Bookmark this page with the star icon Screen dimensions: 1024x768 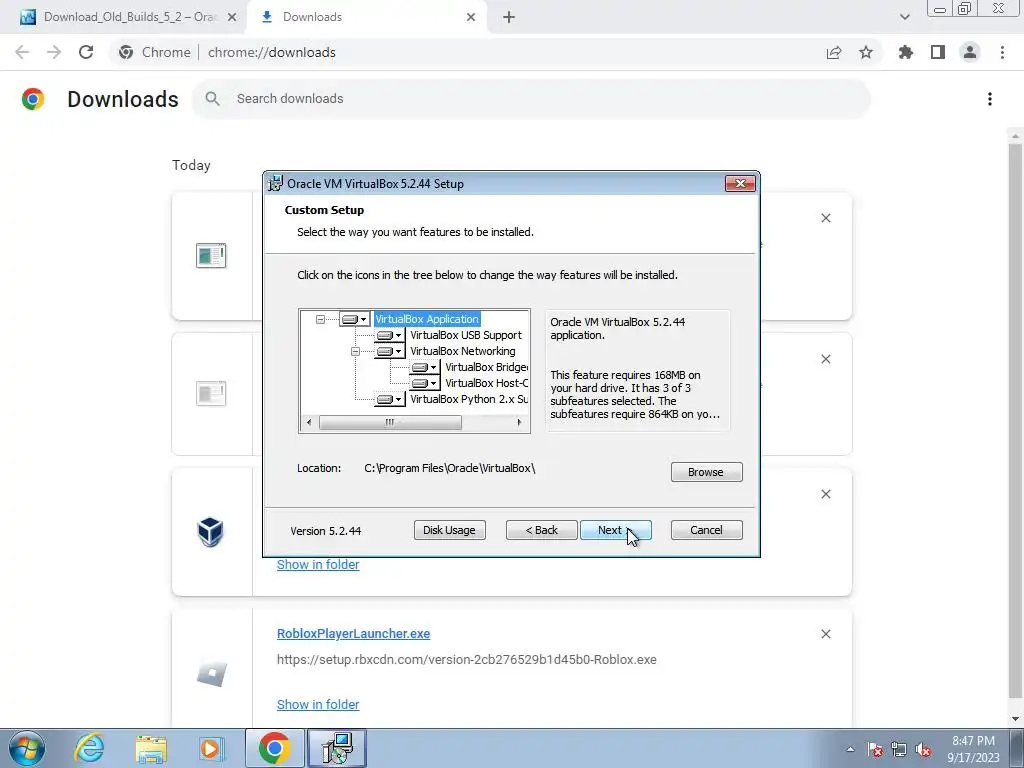click(866, 53)
